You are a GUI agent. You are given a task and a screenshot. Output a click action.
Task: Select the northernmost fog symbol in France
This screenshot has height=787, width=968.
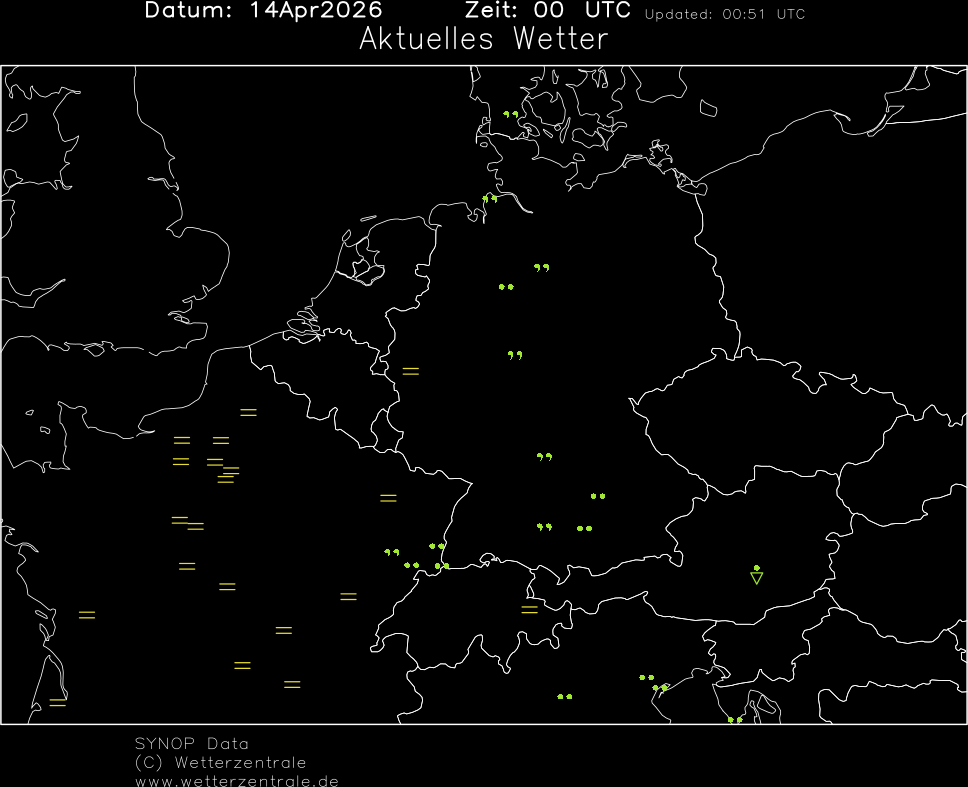(248, 412)
